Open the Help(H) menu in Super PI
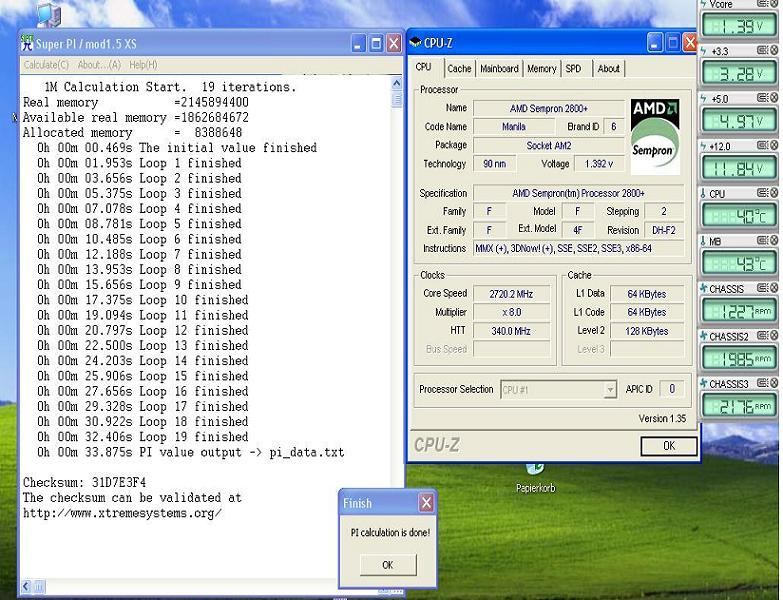The height and width of the screenshot is (600, 783). (x=143, y=65)
